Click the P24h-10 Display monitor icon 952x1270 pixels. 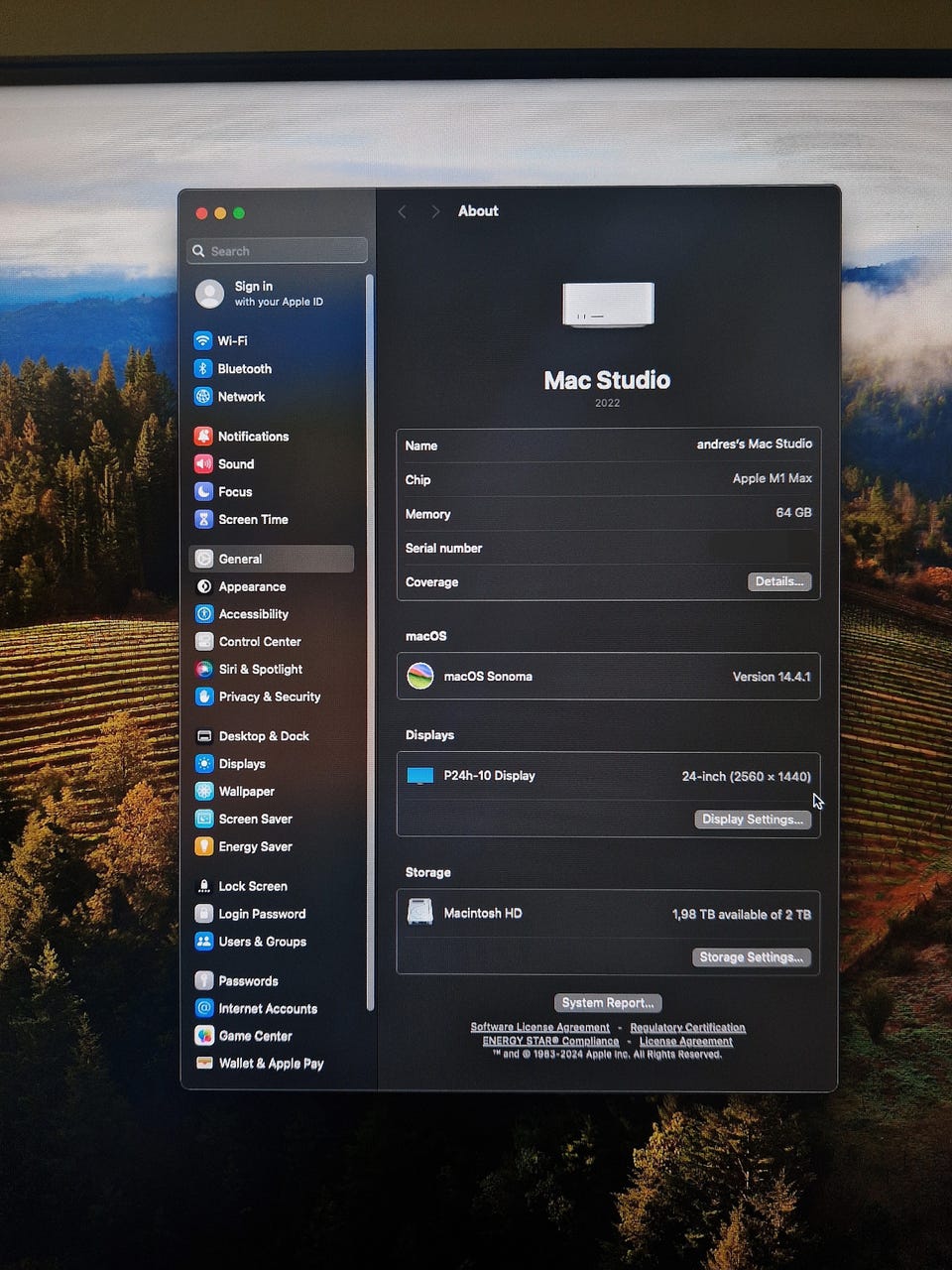[420, 776]
